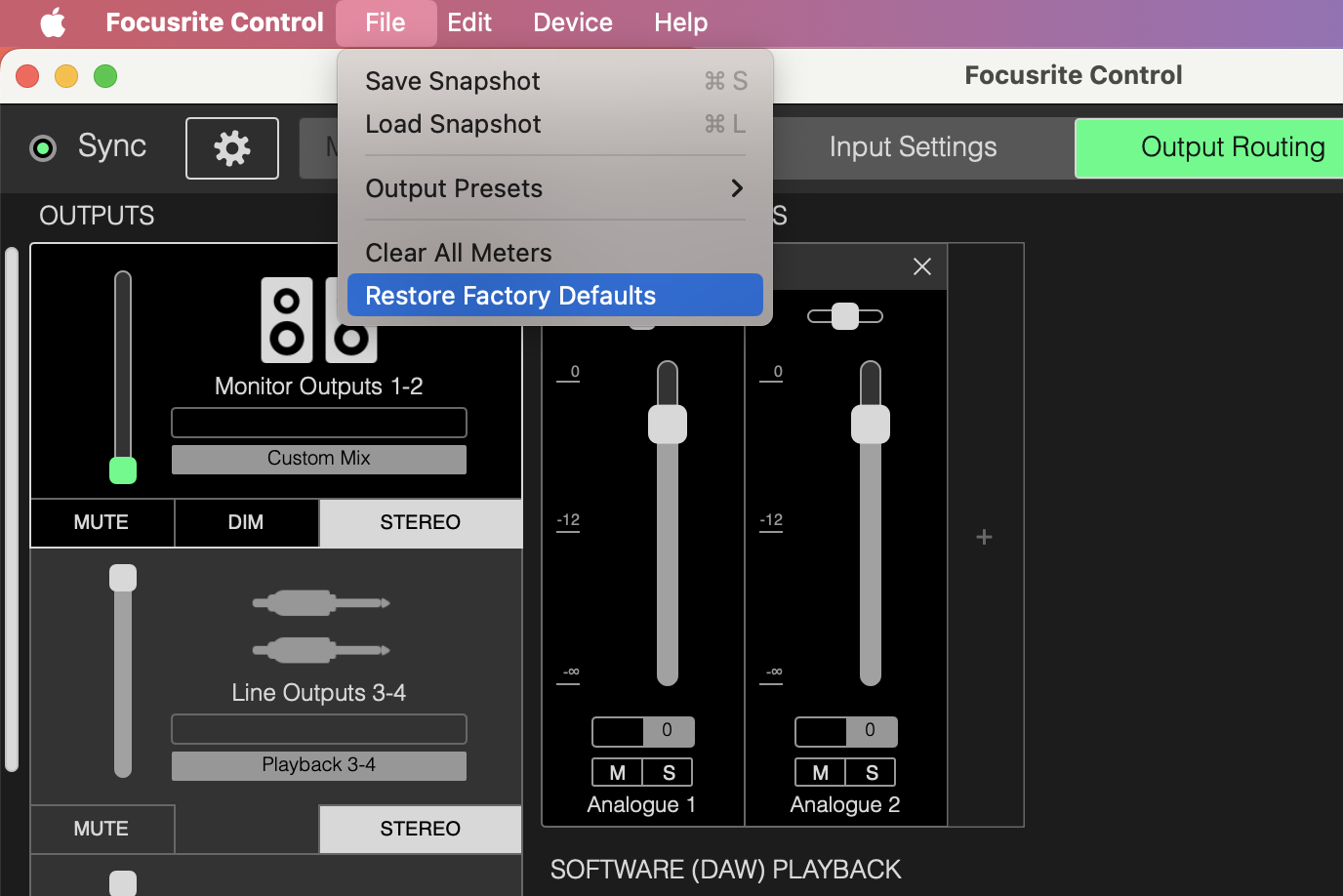Open the Device menu
This screenshot has height=896, width=1343.
click(573, 22)
